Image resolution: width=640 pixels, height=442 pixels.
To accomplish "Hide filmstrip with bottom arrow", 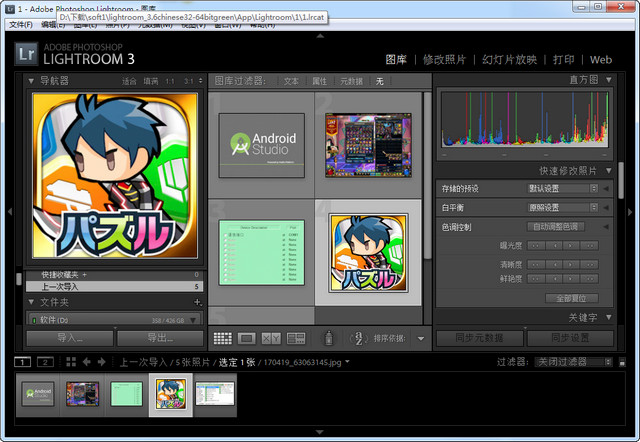I will (x=320, y=432).
